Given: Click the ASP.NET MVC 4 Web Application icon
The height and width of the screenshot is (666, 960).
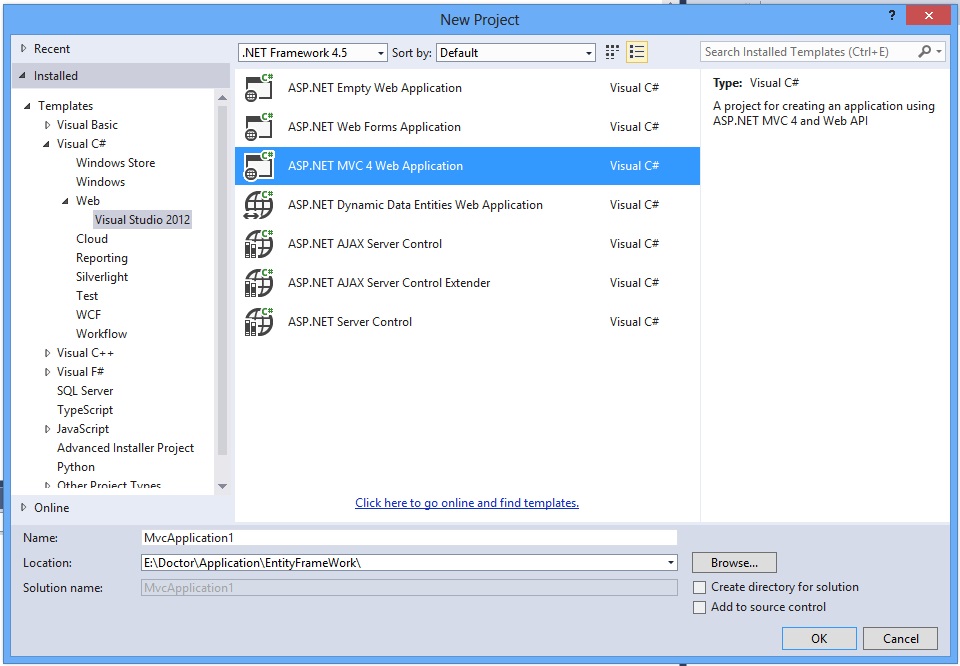Looking at the screenshot, I should pos(258,166).
